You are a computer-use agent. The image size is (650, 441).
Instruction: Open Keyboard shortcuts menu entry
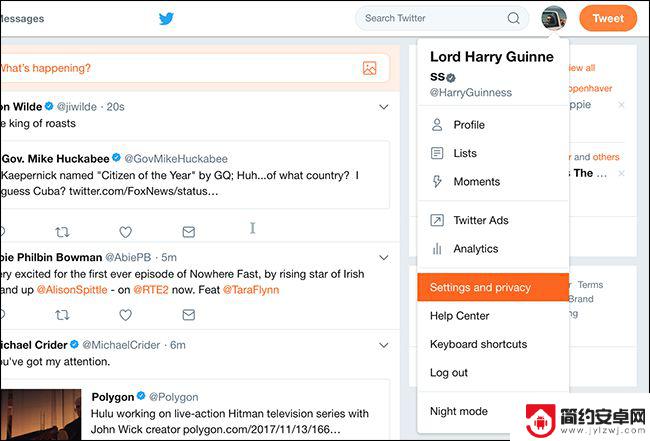(x=493, y=344)
